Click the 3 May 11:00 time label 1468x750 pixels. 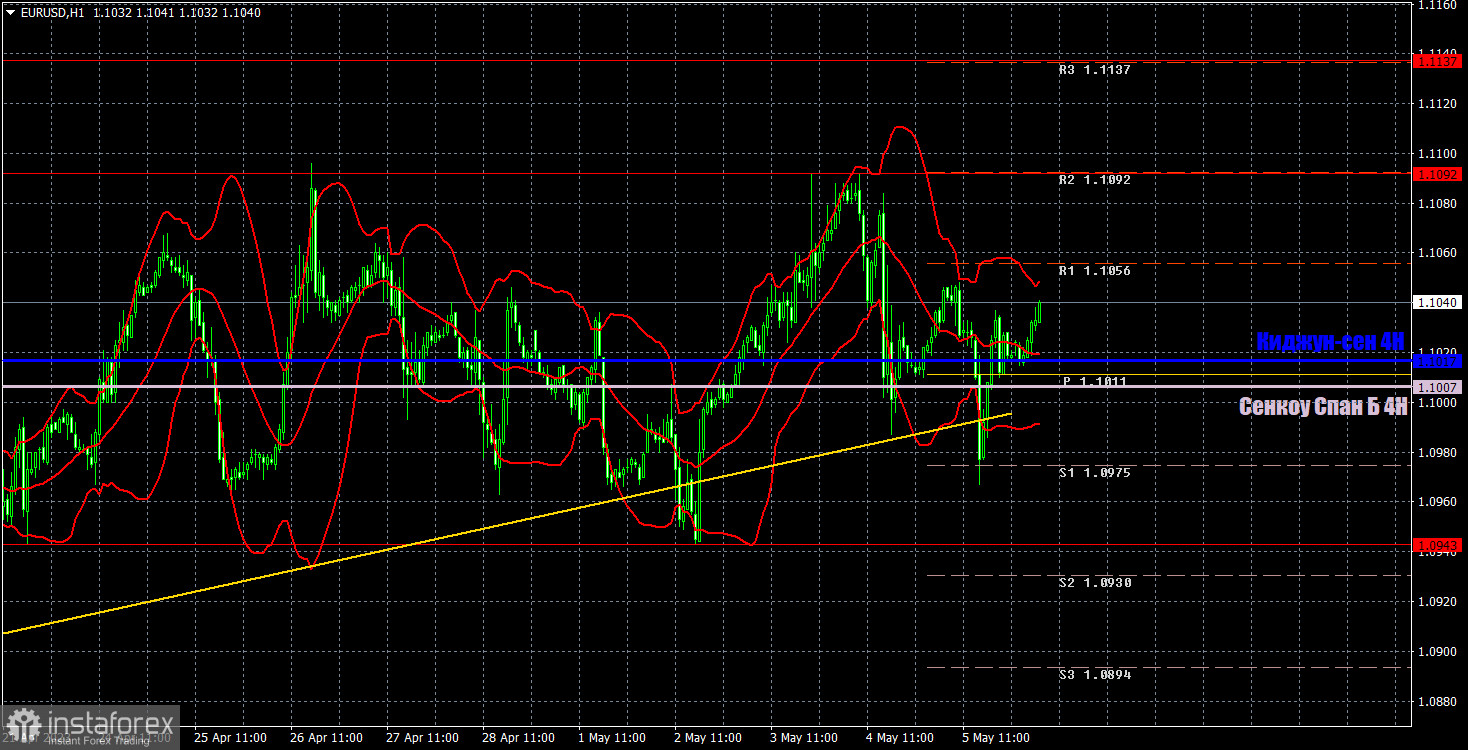[806, 738]
